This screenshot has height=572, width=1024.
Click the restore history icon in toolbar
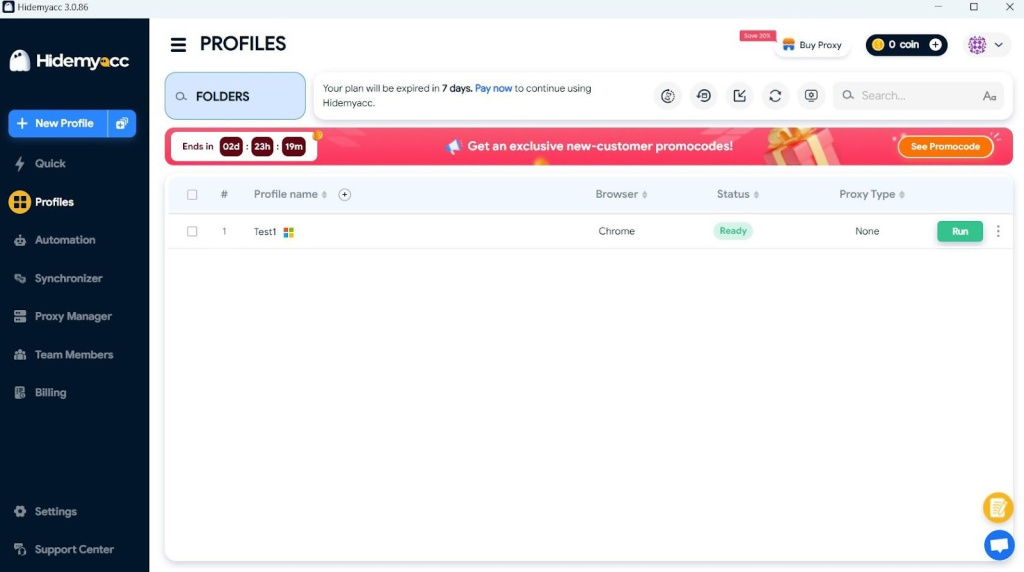(704, 96)
